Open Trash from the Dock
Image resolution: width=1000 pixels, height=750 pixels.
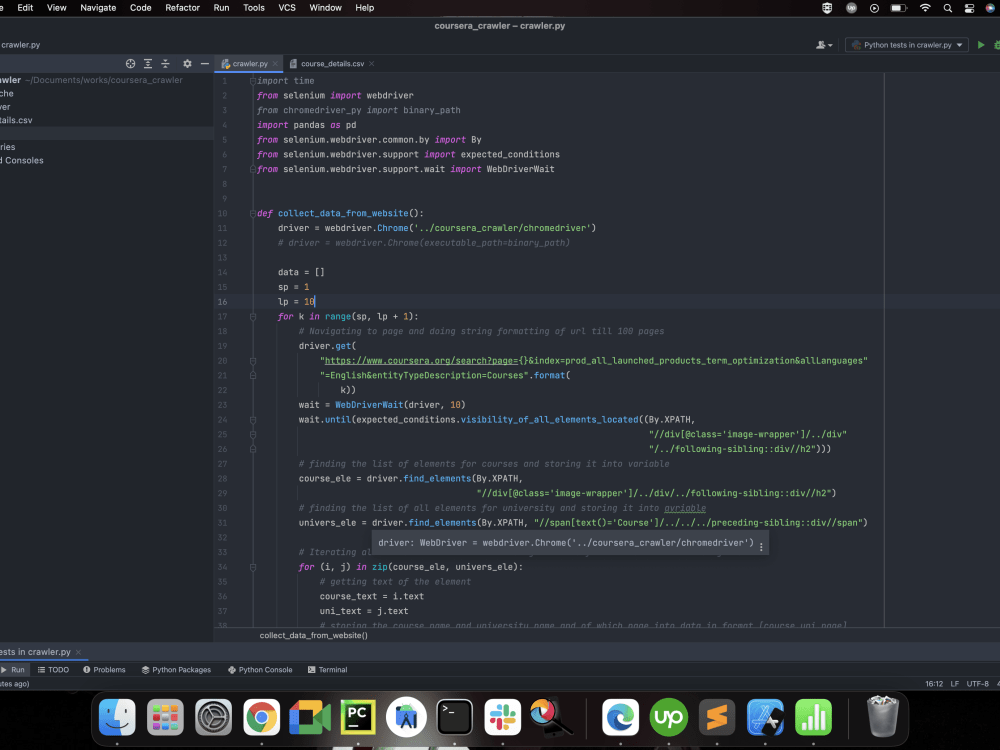(x=883, y=717)
